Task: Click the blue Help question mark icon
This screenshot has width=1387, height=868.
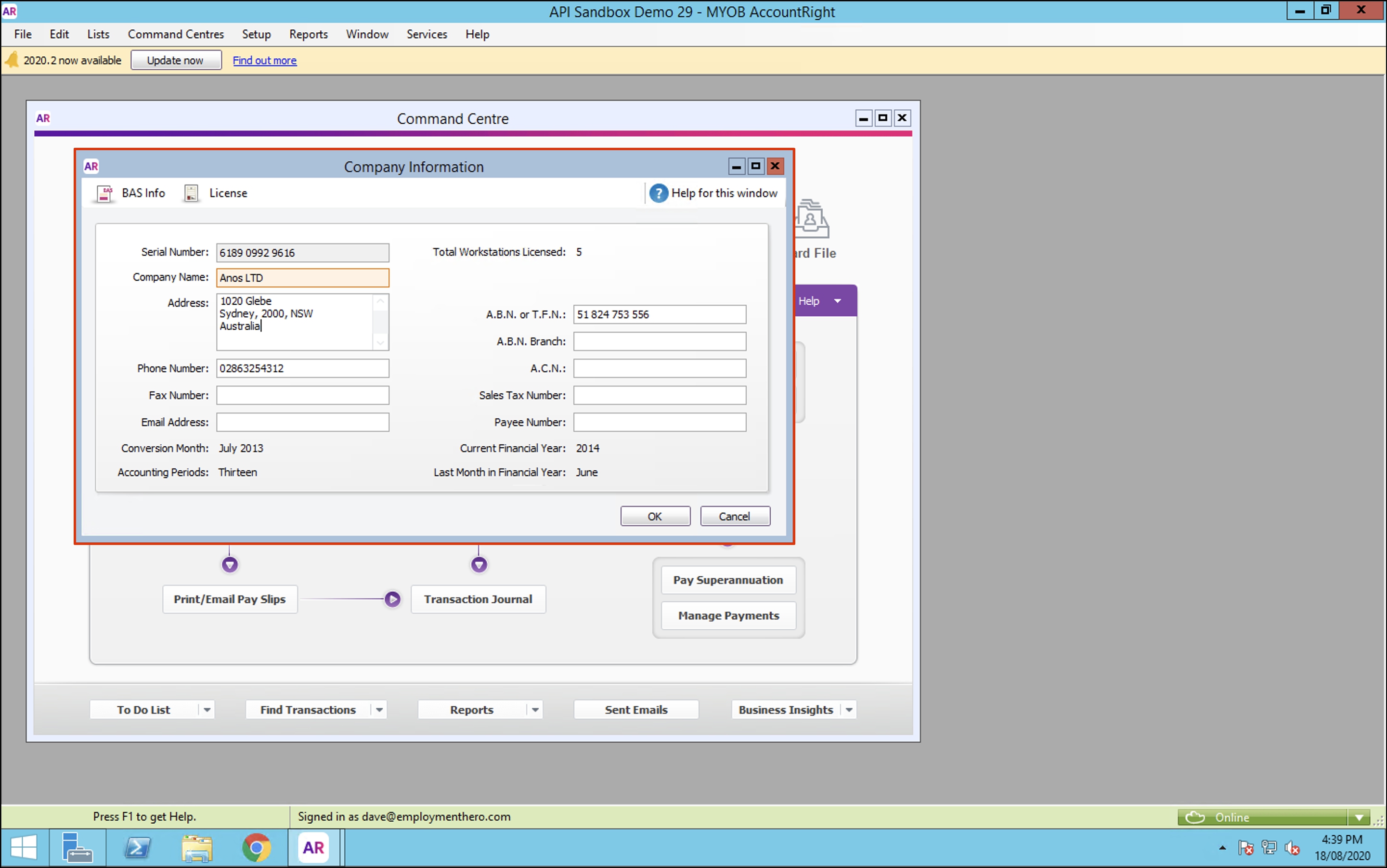Action: (x=658, y=194)
